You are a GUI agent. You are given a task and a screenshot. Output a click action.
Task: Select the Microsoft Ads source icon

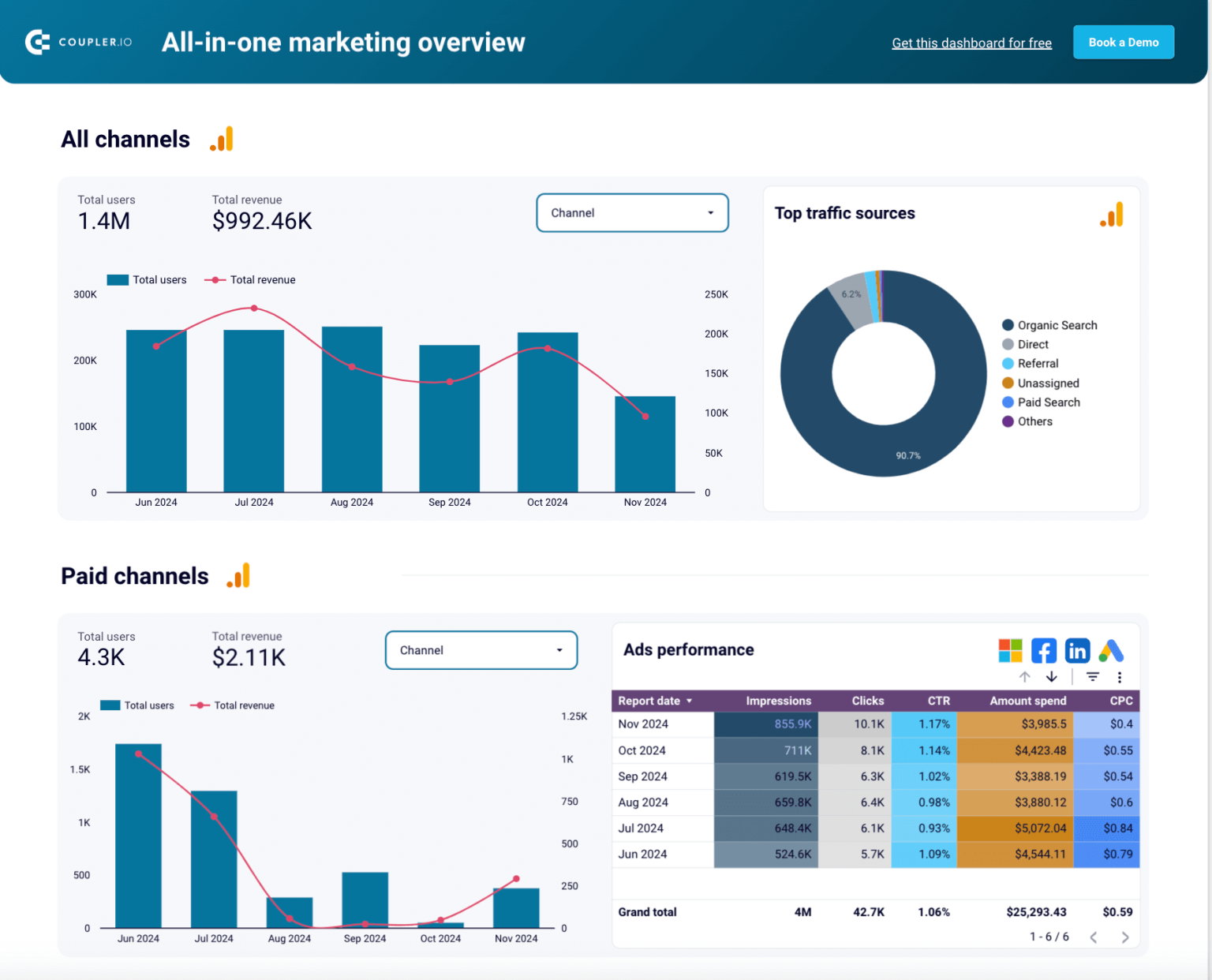(x=1010, y=650)
